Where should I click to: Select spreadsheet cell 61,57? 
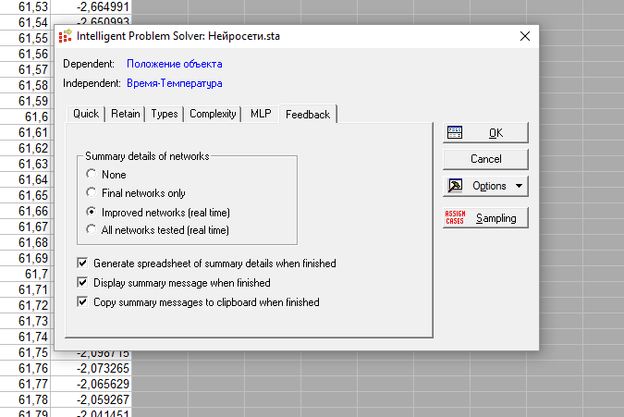pos(25,70)
